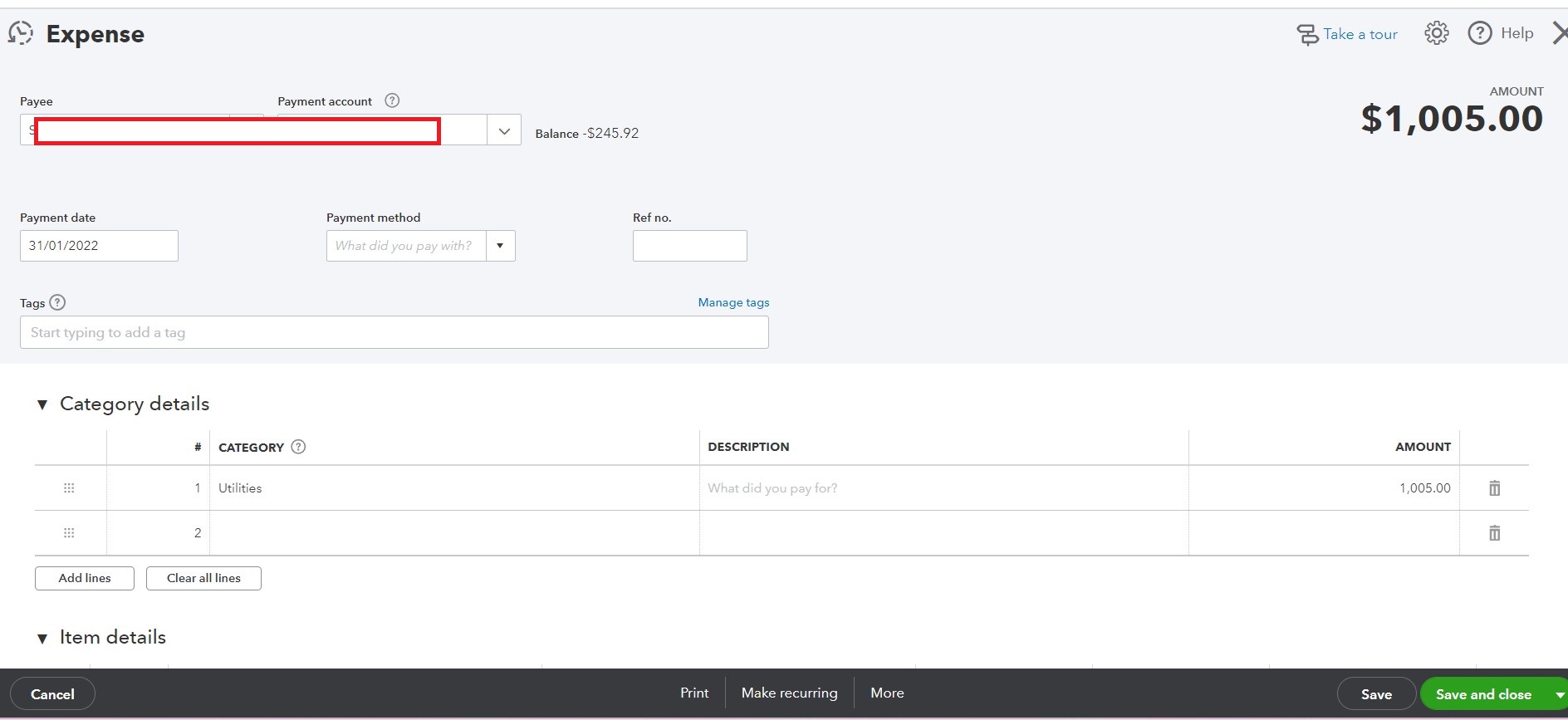The height and width of the screenshot is (720, 1568).
Task: Select the Utilities category cell
Action: pyautogui.click(x=454, y=488)
